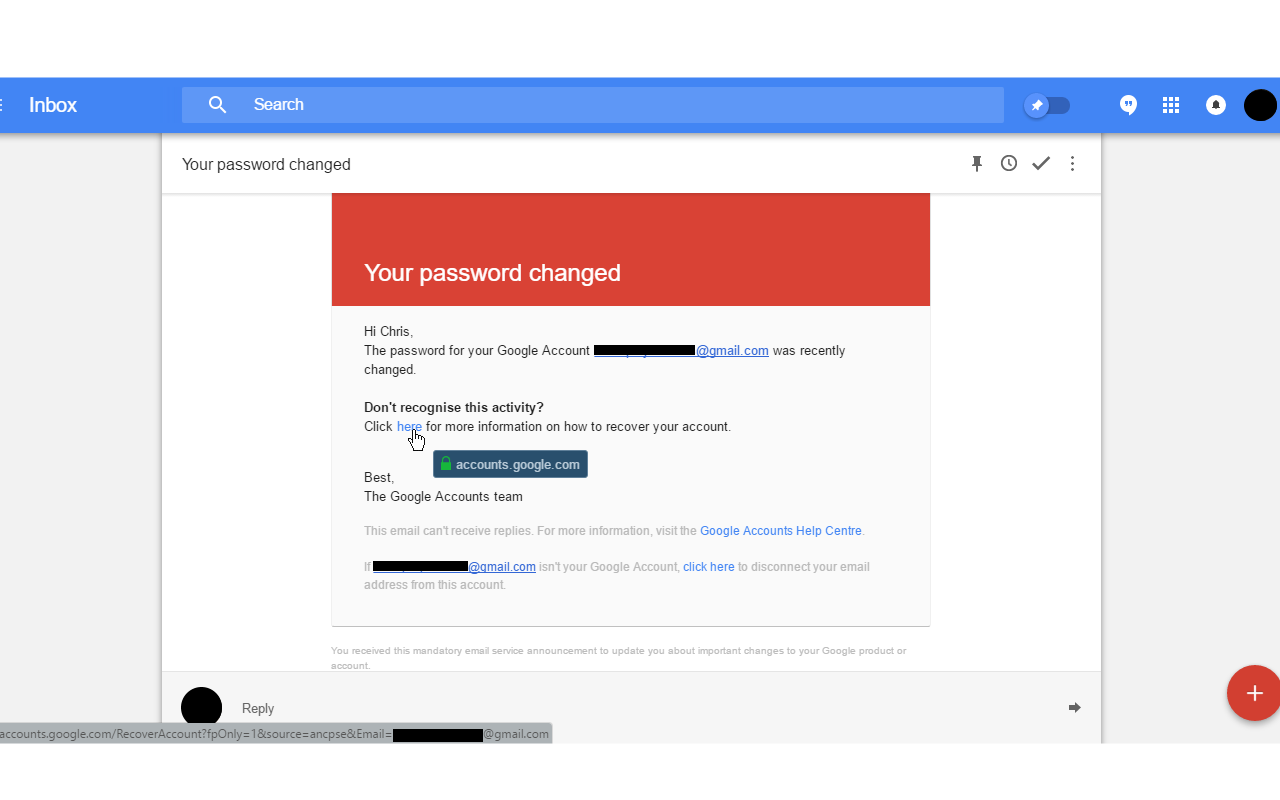Click the "click here" disconnect link

pos(708,567)
